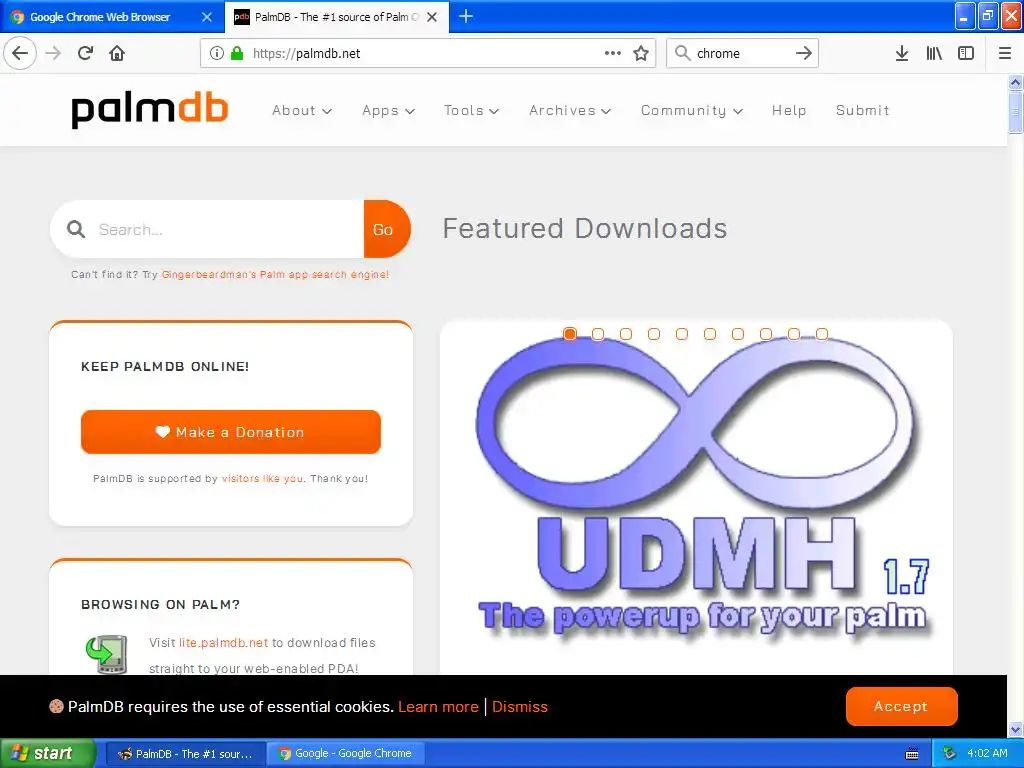Expand the Community dropdown menu
1024x768 pixels.
tap(692, 110)
